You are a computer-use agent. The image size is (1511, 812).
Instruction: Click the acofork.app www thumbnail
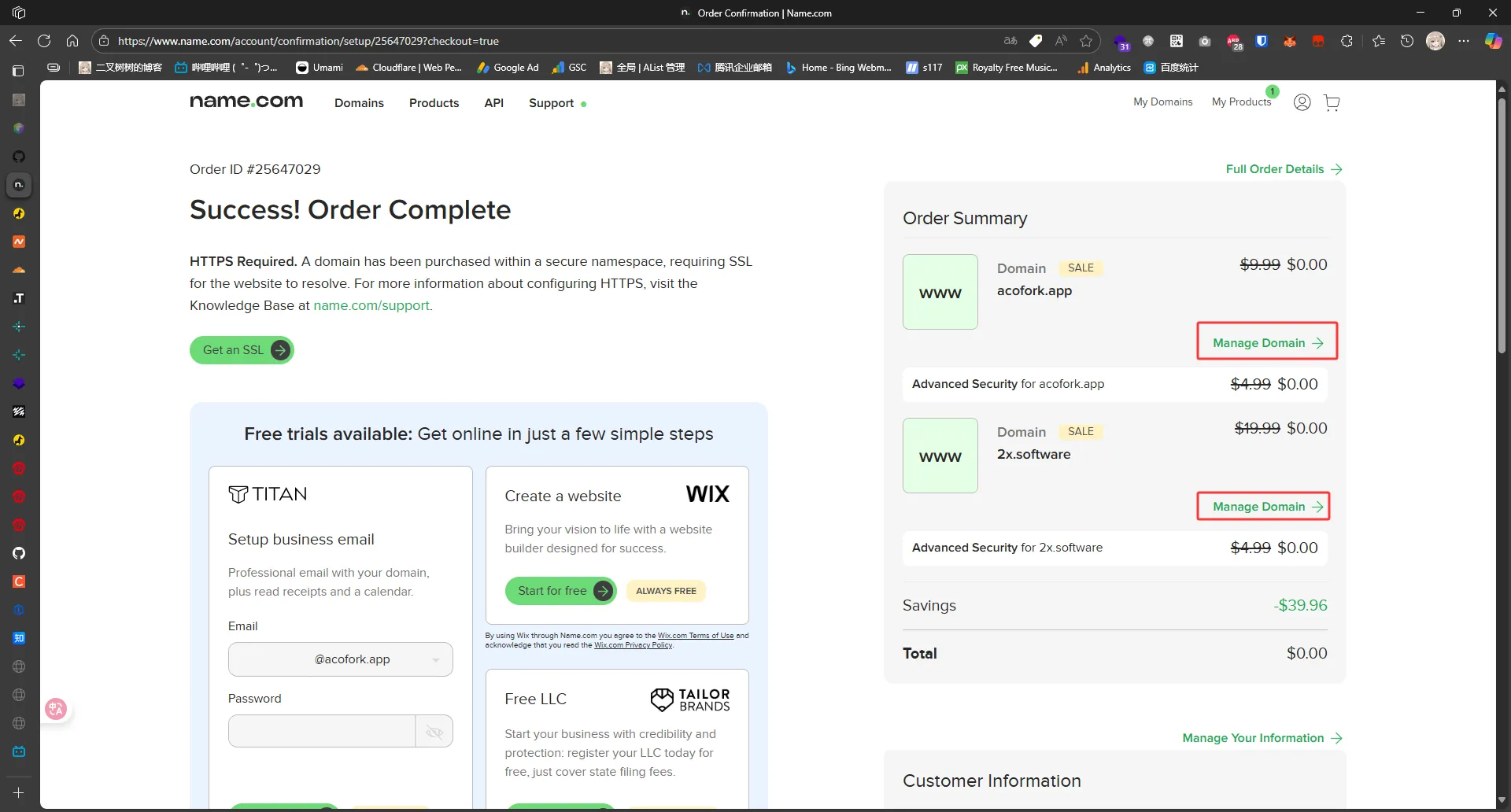point(940,292)
